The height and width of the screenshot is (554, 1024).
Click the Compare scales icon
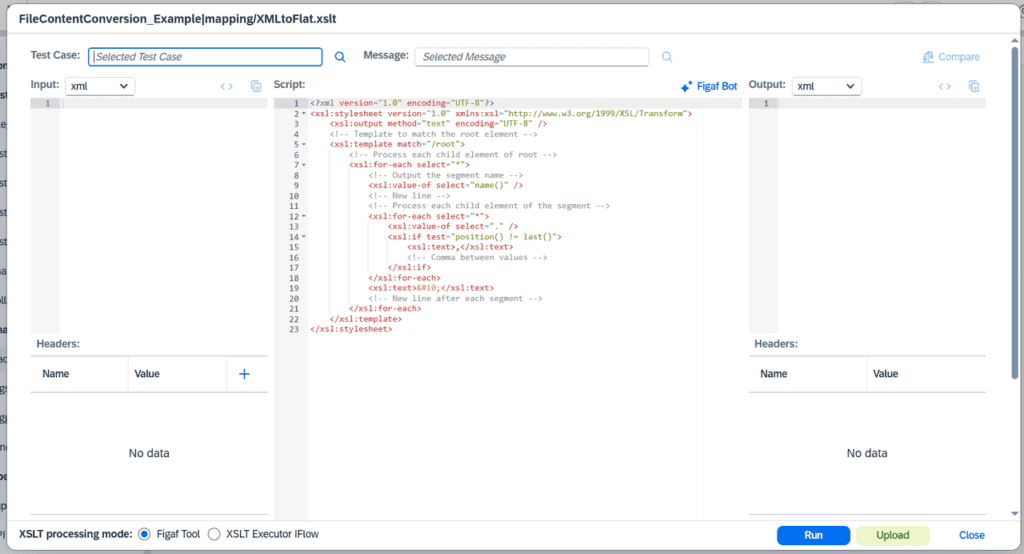click(x=928, y=57)
